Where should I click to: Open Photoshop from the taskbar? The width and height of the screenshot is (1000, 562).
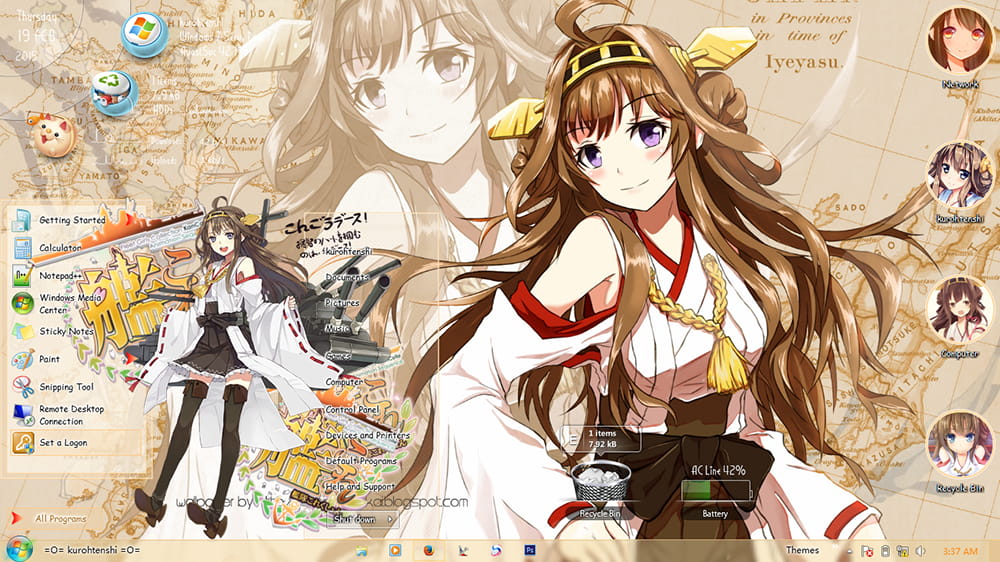point(530,550)
